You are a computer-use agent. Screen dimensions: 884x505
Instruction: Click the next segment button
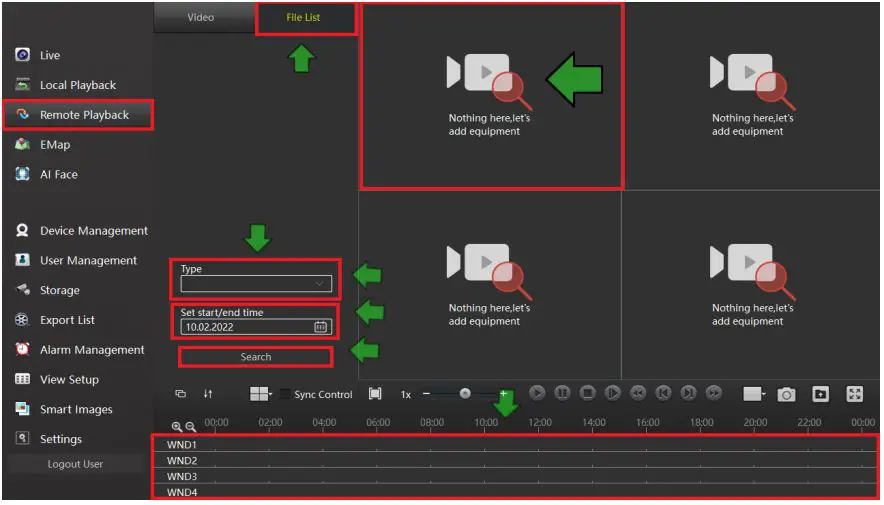pyautogui.click(x=688, y=393)
